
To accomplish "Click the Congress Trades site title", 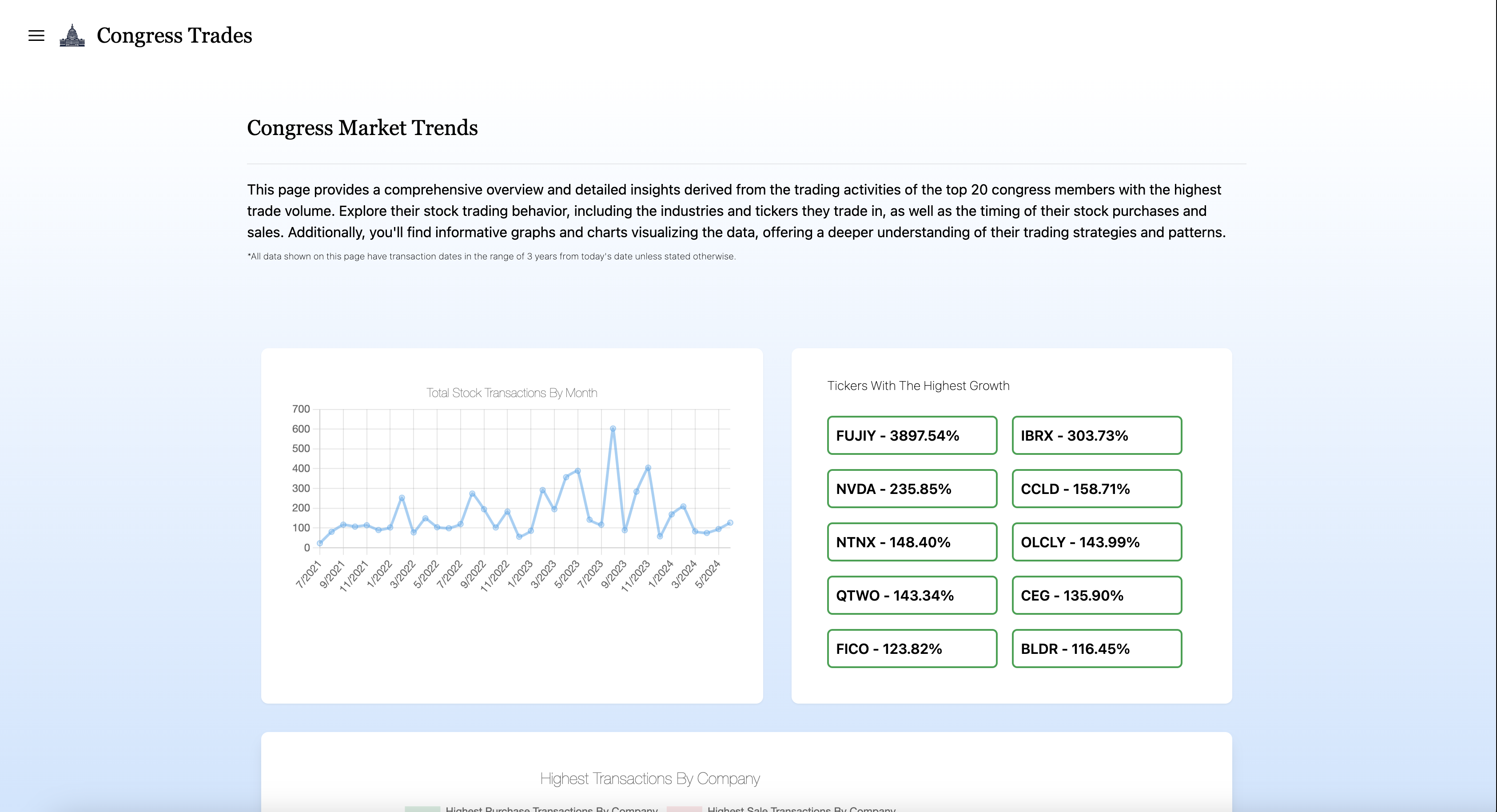I will point(174,36).
